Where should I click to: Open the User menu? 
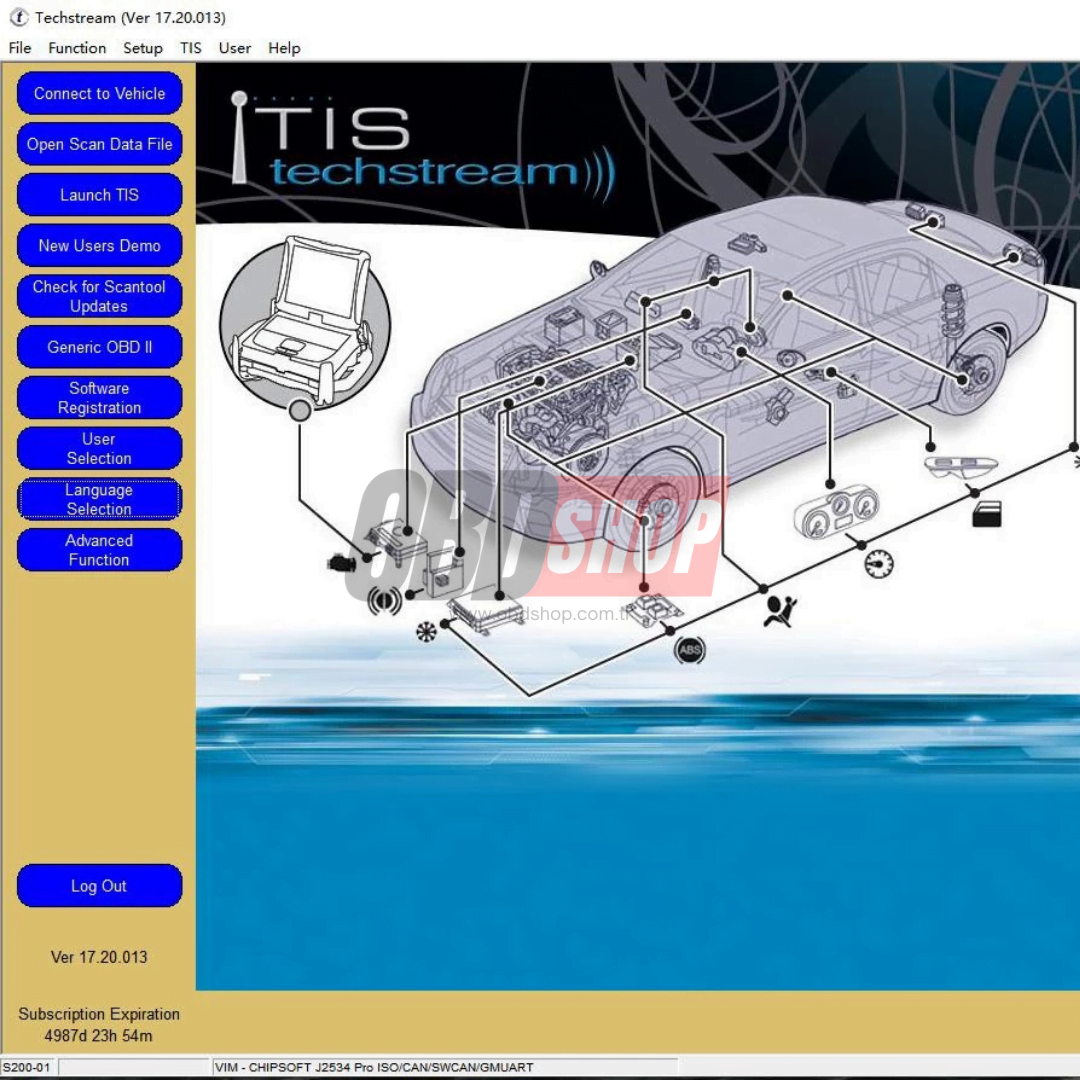coord(235,48)
